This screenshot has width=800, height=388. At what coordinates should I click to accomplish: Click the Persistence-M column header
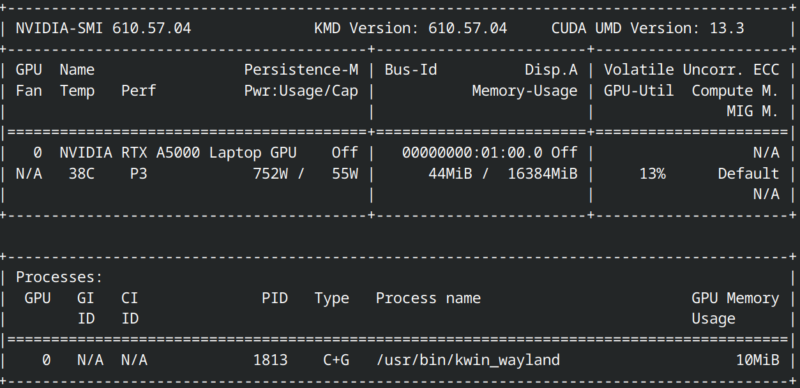(301, 70)
